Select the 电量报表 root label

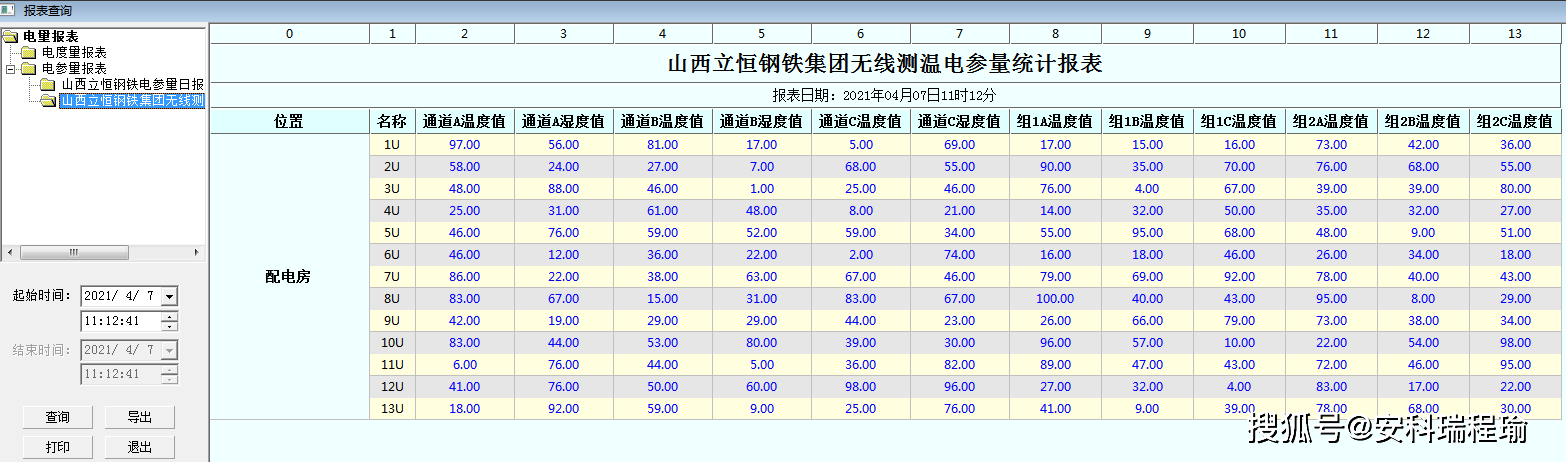tap(51, 37)
